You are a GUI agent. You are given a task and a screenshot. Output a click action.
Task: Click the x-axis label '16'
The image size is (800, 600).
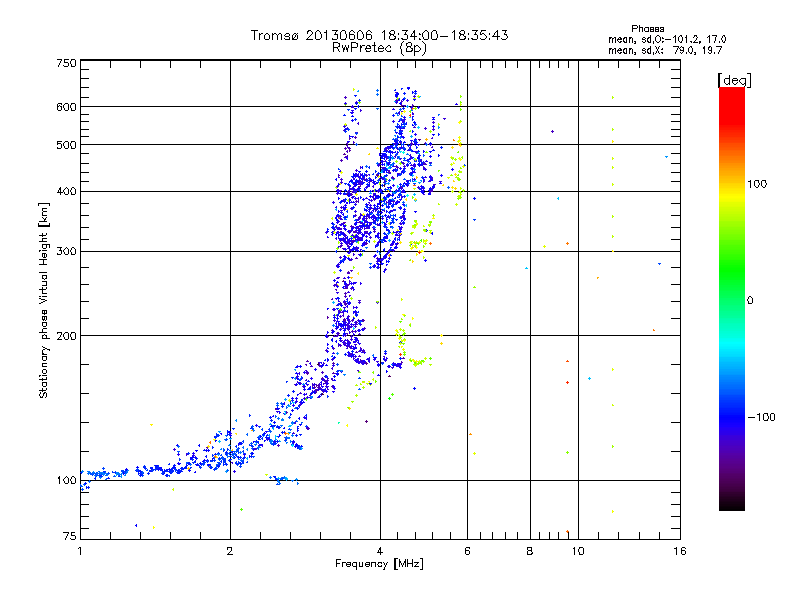tap(680, 551)
